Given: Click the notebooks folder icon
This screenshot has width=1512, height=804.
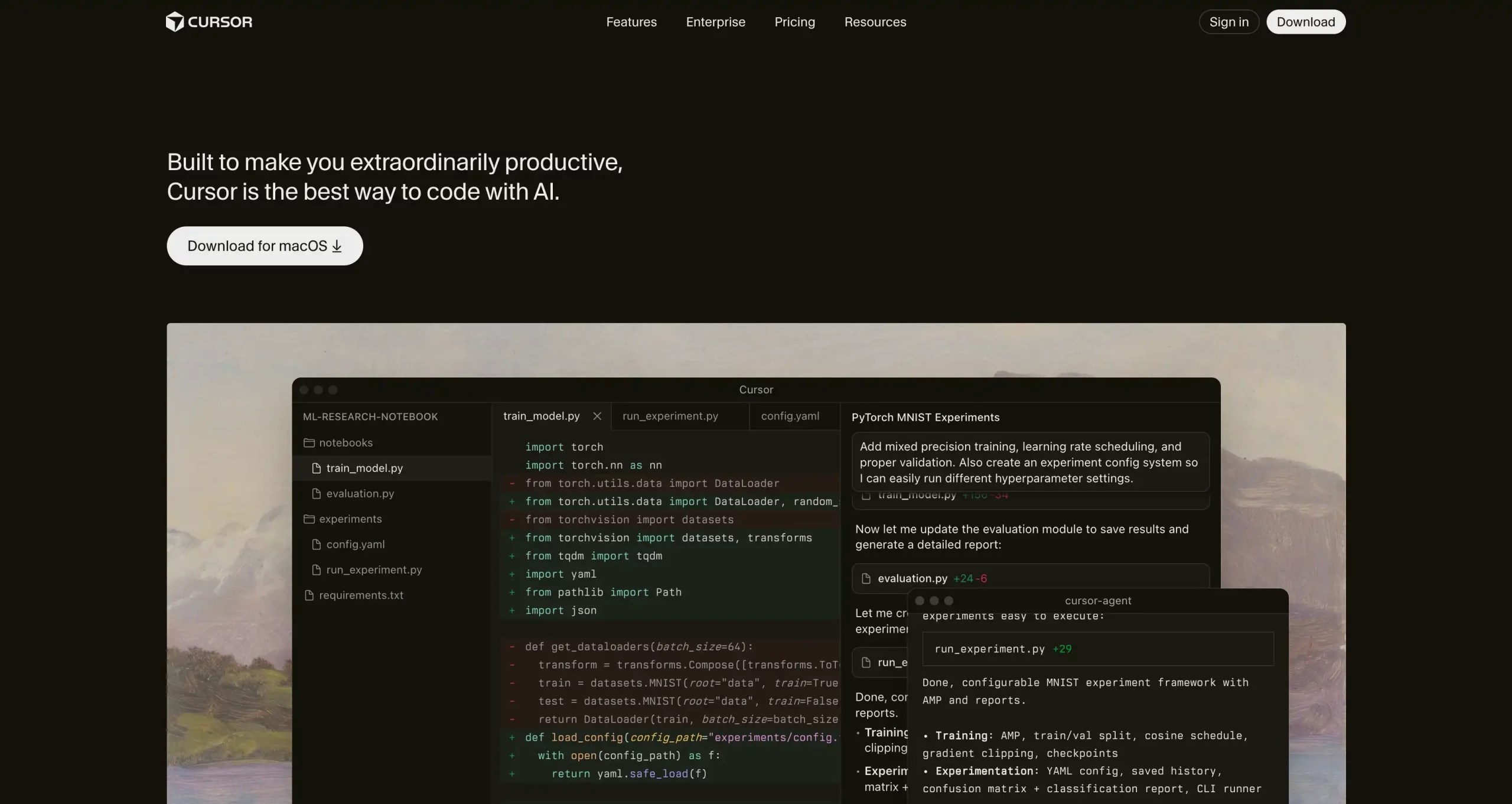Looking at the screenshot, I should tap(309, 442).
